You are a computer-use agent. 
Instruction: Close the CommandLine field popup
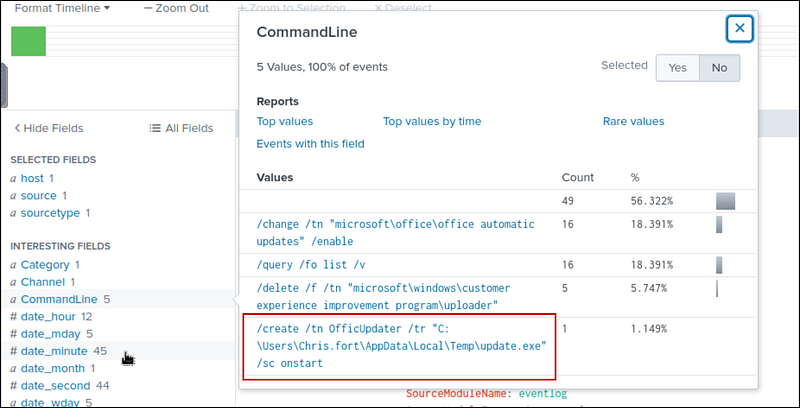pyautogui.click(x=739, y=29)
